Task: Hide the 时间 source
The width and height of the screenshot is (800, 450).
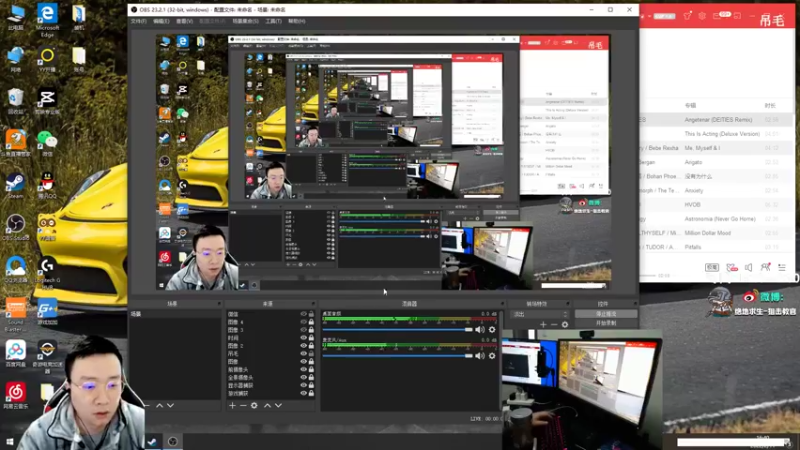Action: pos(304,338)
